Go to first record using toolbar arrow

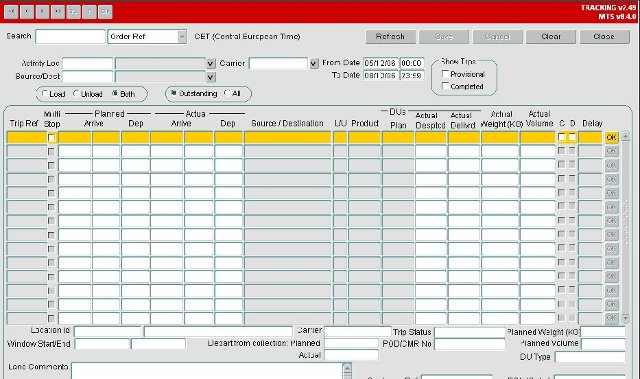point(11,12)
